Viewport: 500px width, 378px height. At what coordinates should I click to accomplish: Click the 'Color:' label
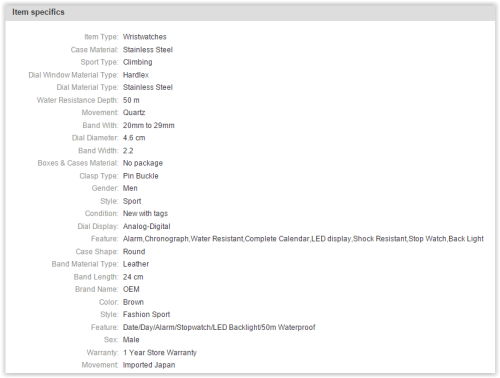click(x=109, y=302)
